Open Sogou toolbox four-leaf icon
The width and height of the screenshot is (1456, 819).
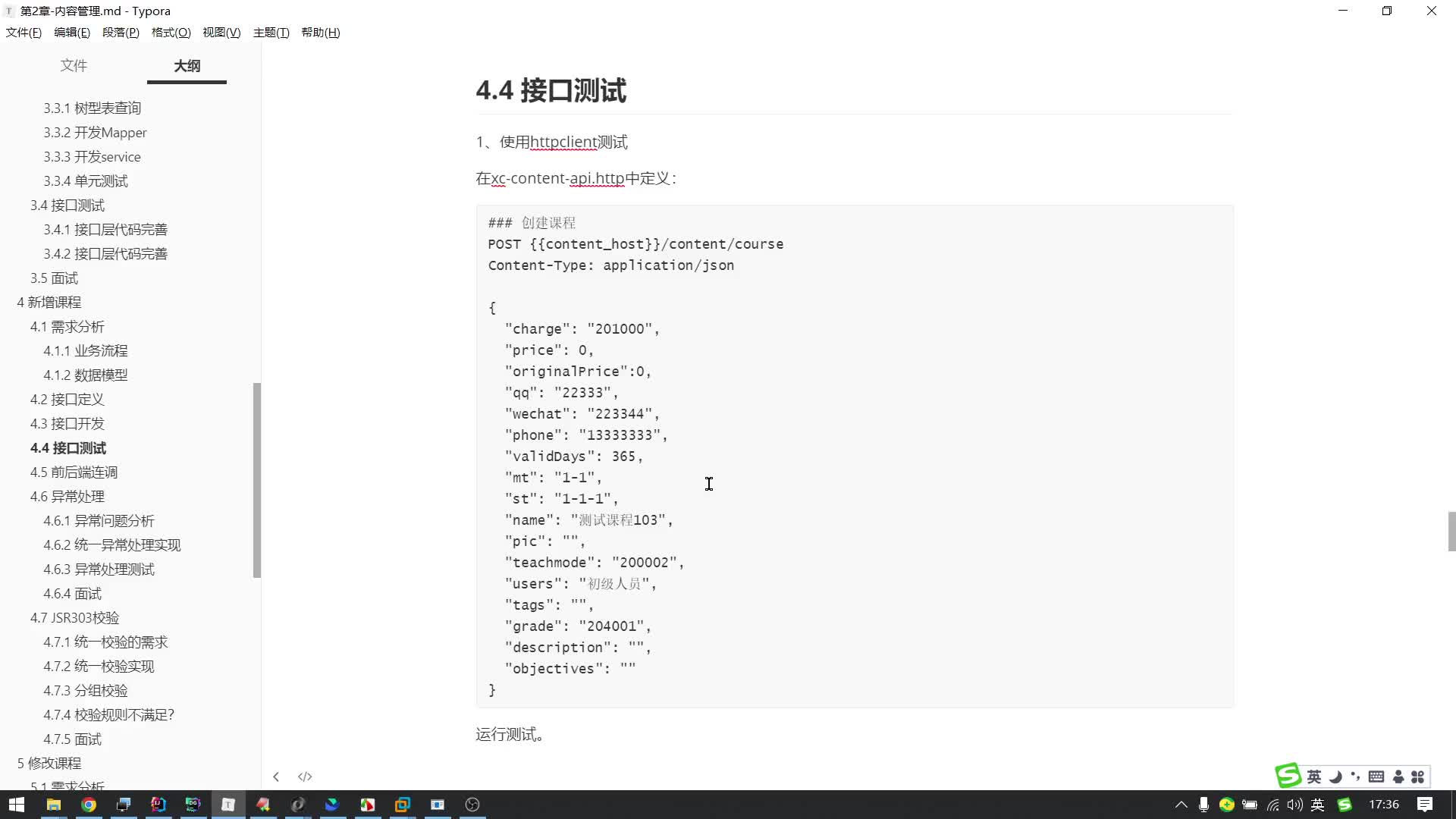[x=1417, y=777]
